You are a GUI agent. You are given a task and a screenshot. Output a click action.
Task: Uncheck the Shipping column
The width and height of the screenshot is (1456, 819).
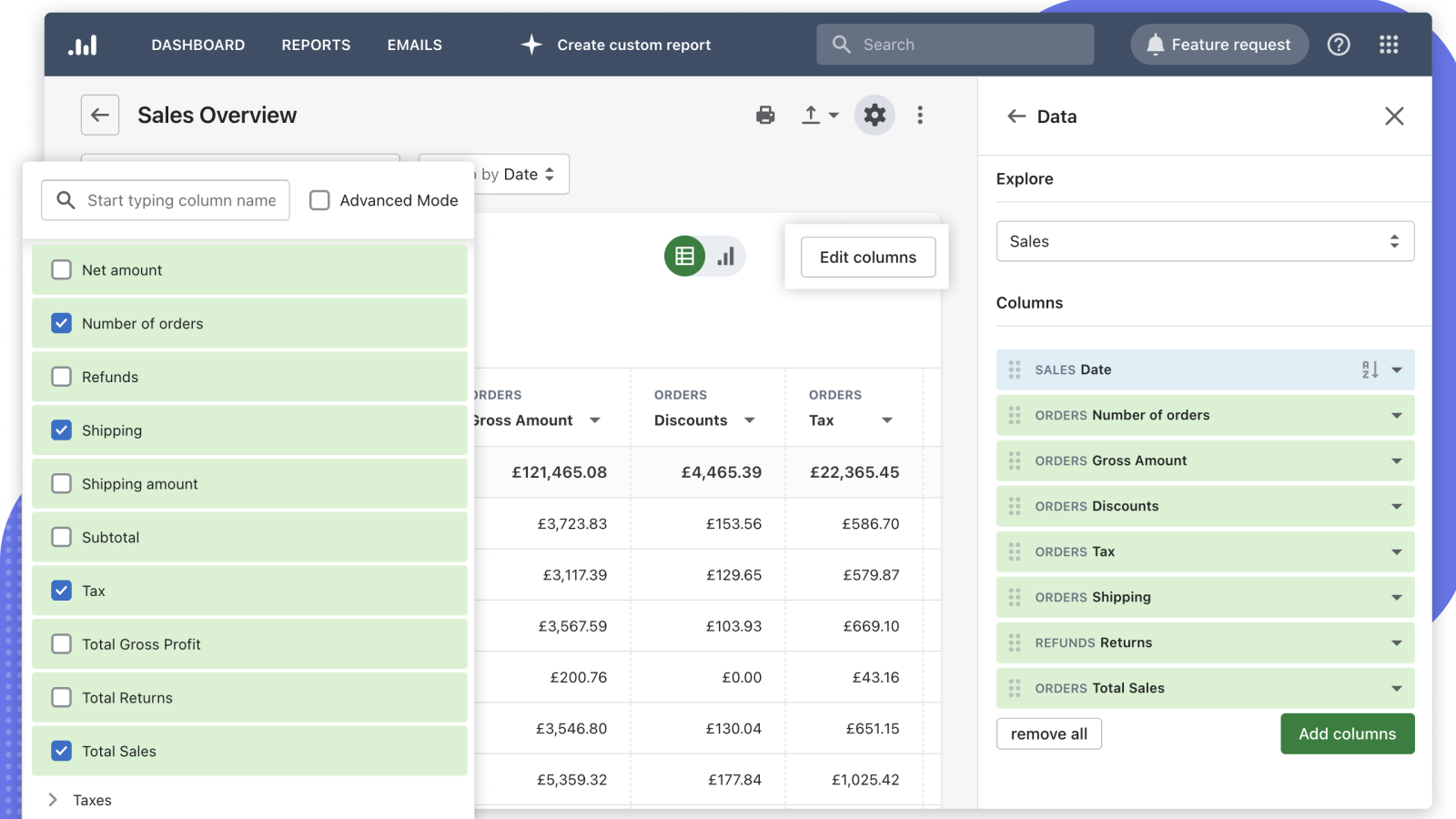(61, 430)
